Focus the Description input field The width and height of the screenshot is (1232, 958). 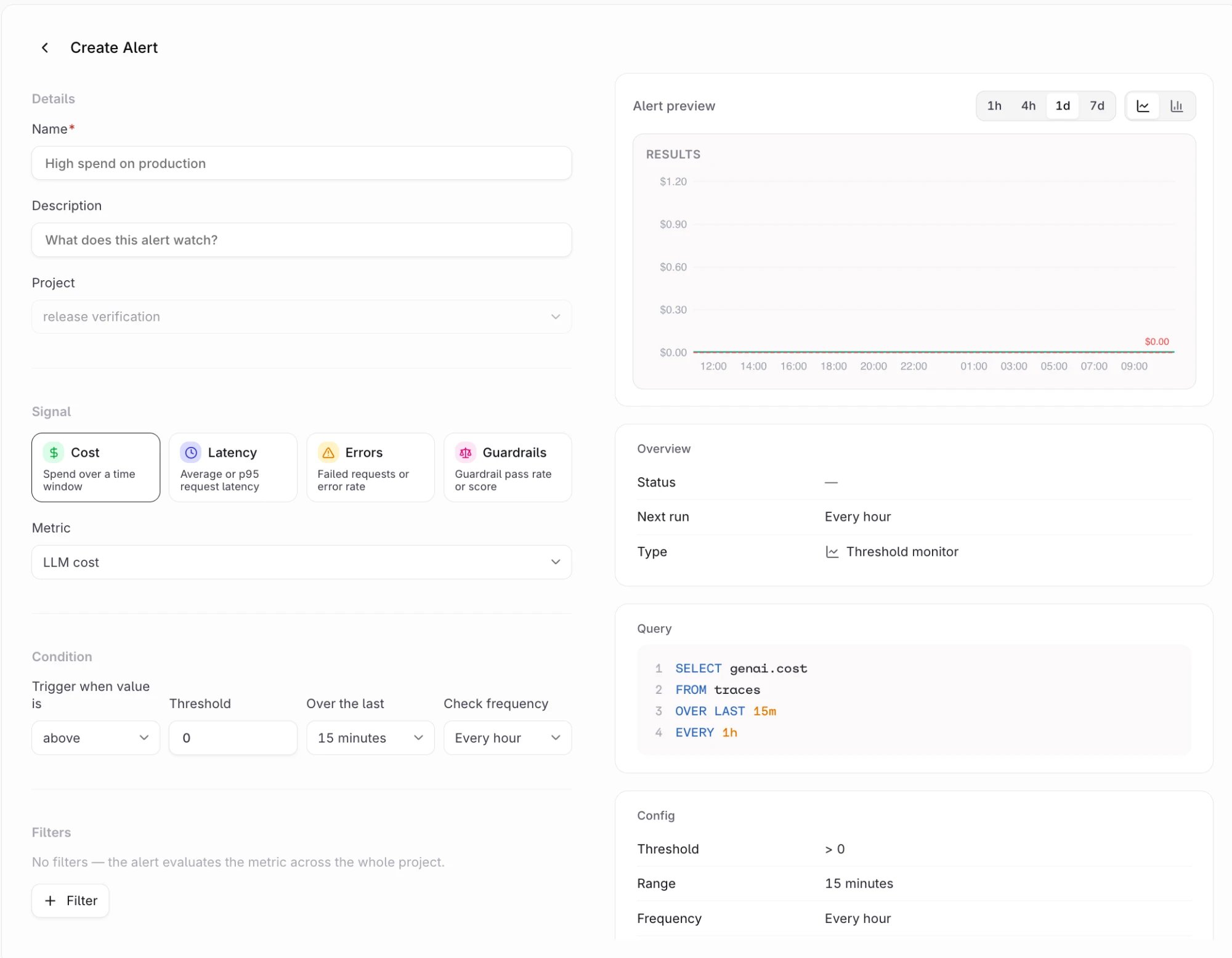pyautogui.click(x=302, y=240)
